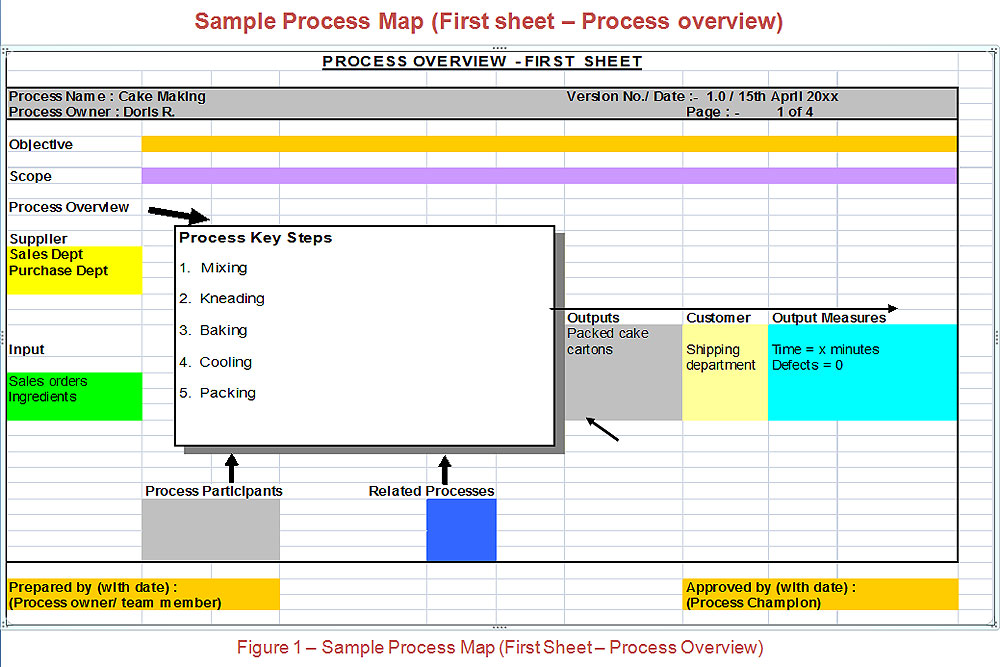Click the long horizontal arrow above Output Measures
The height and width of the screenshot is (667, 1000).
(x=724, y=309)
